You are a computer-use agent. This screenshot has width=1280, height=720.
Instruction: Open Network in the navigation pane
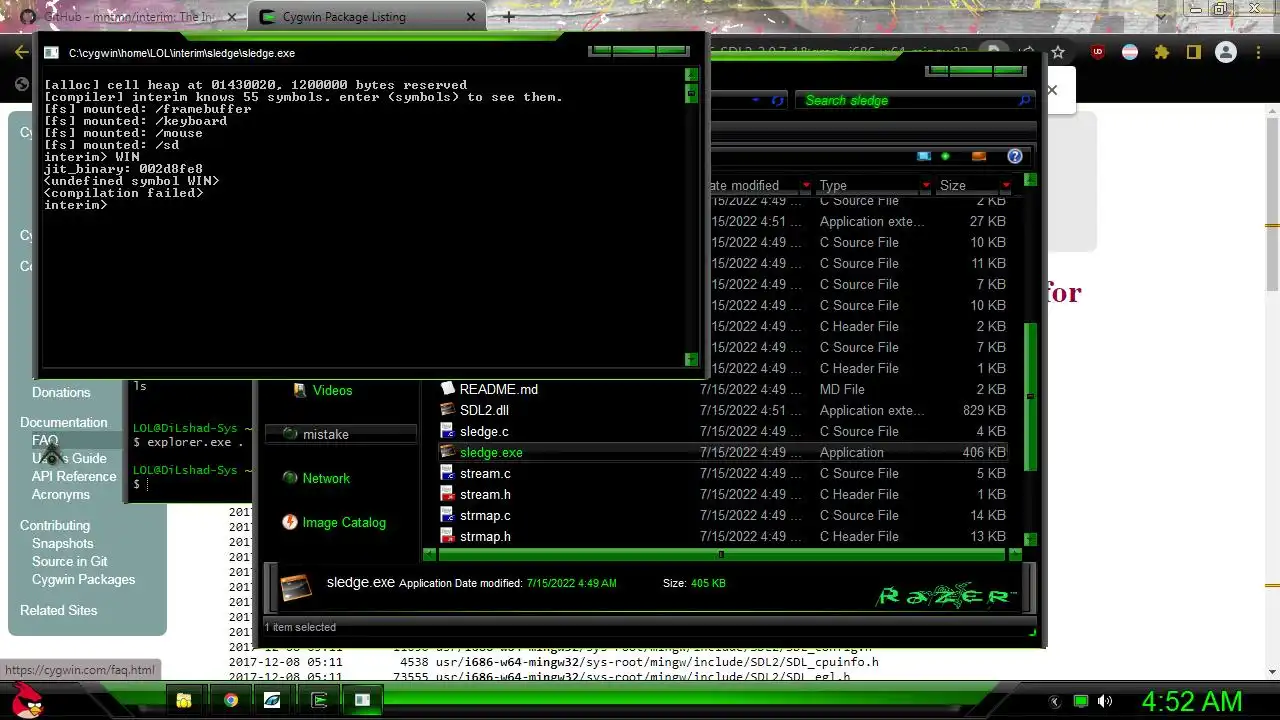tap(326, 478)
